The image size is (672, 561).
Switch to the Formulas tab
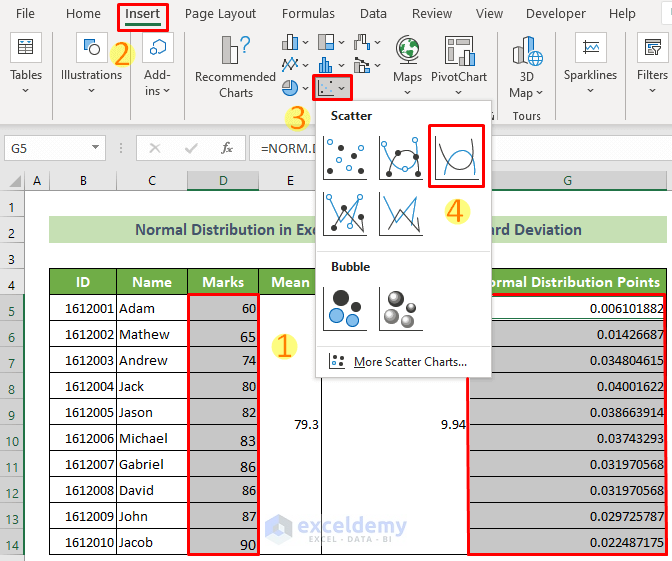308,14
